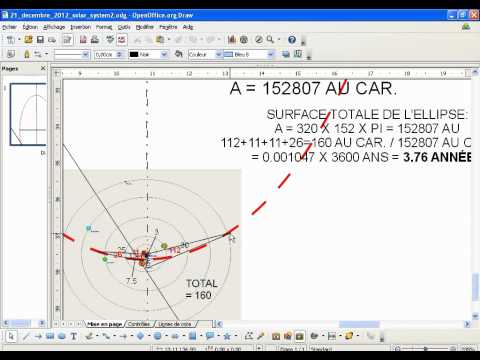
Task: Select the Connector tool
Action: (x=106, y=336)
